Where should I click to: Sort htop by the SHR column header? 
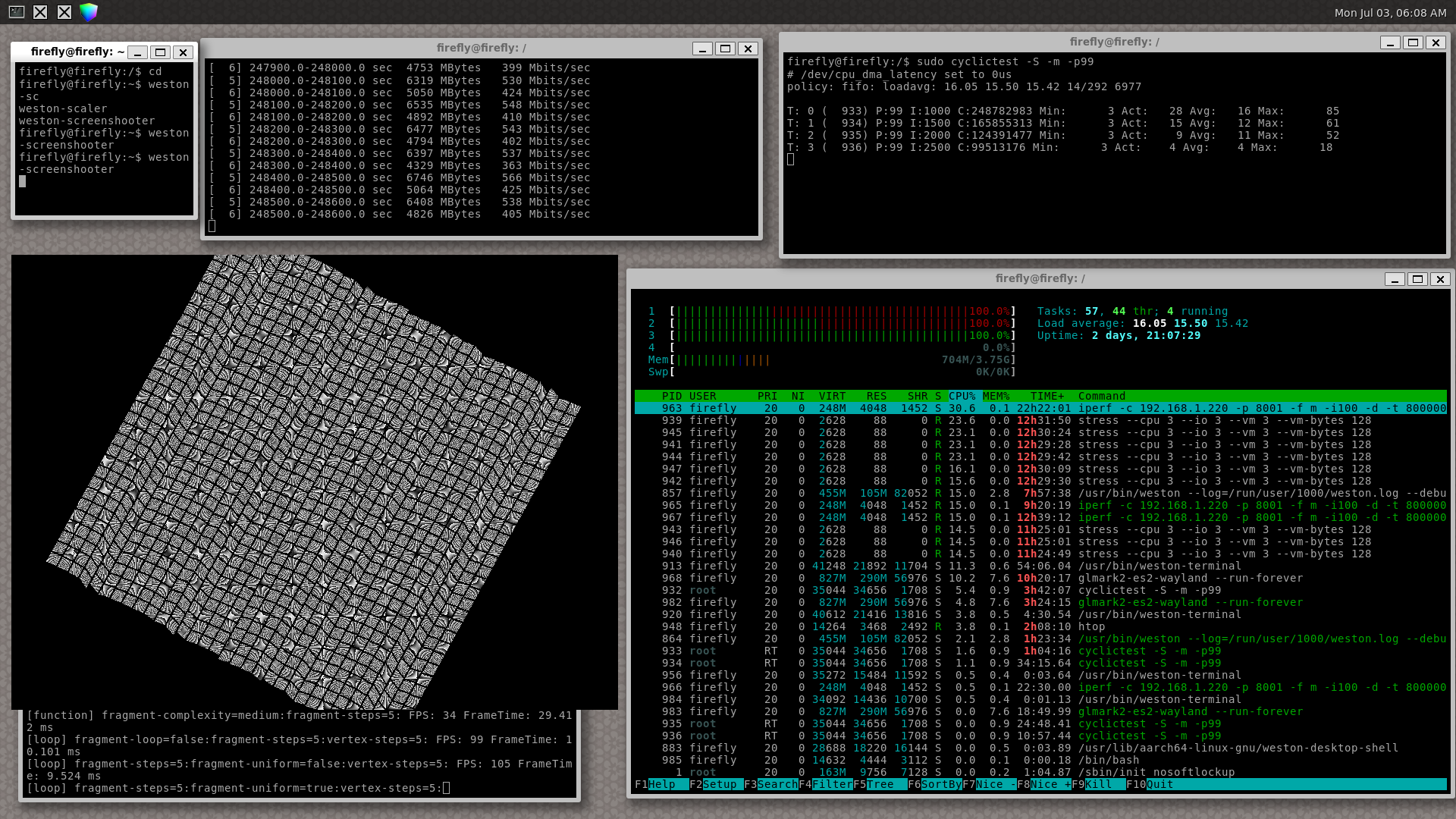tap(918, 396)
